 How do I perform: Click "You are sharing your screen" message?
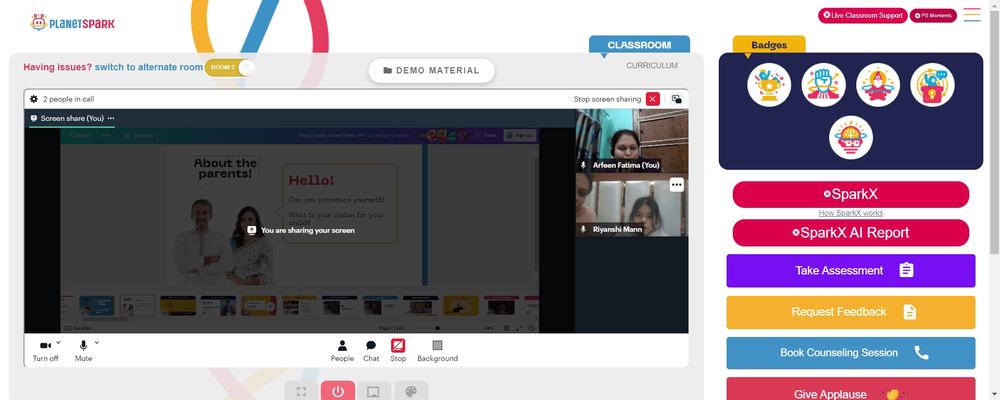pyautogui.click(x=301, y=230)
